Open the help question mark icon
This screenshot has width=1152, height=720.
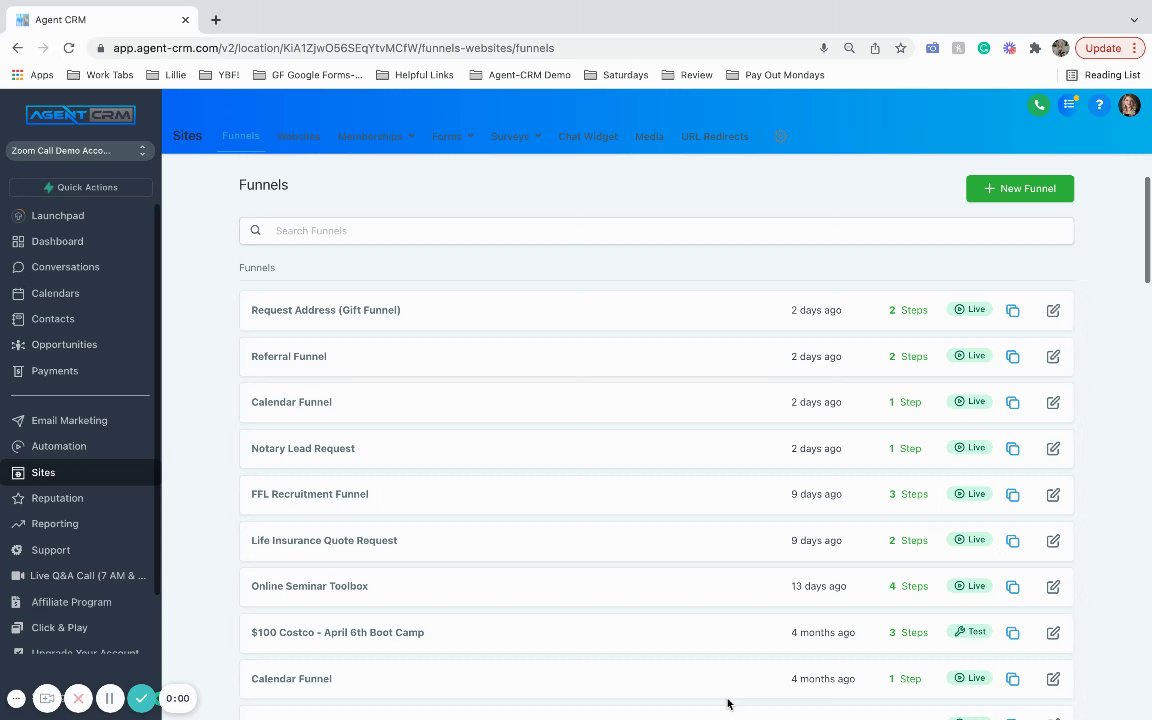1099,105
